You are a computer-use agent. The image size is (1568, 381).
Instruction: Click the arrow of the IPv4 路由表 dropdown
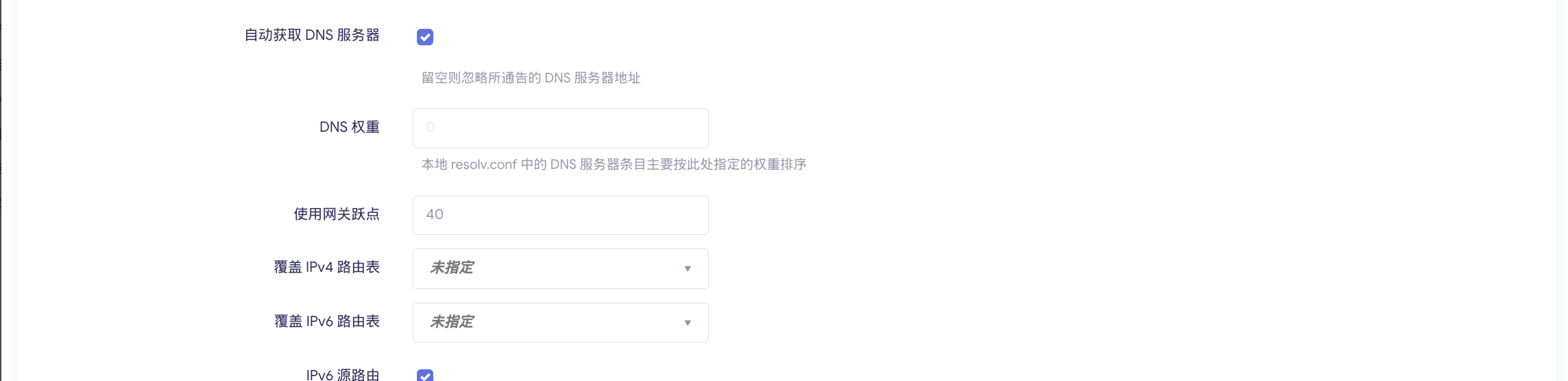tap(687, 268)
